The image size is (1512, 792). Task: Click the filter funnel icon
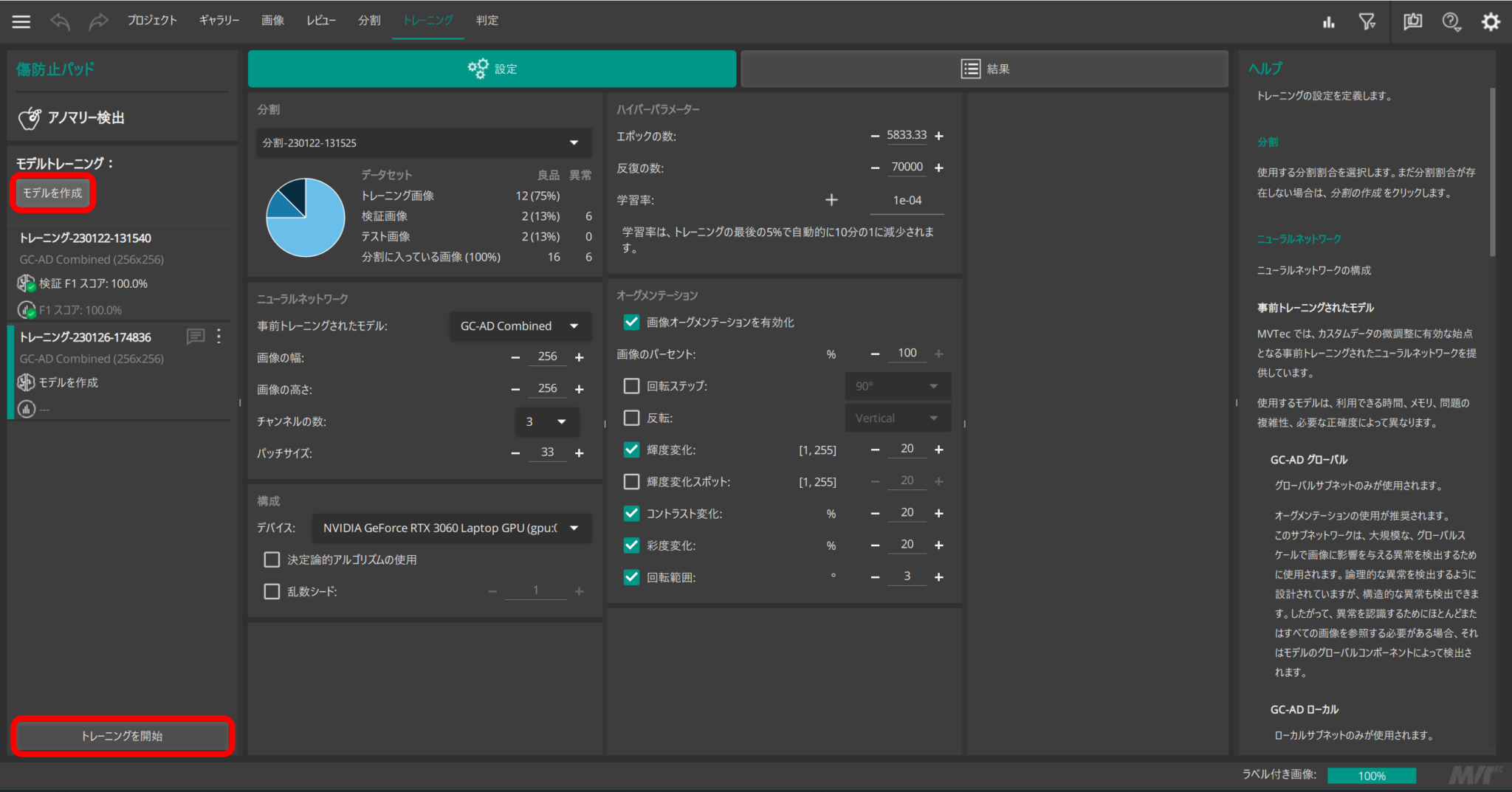tap(1368, 21)
